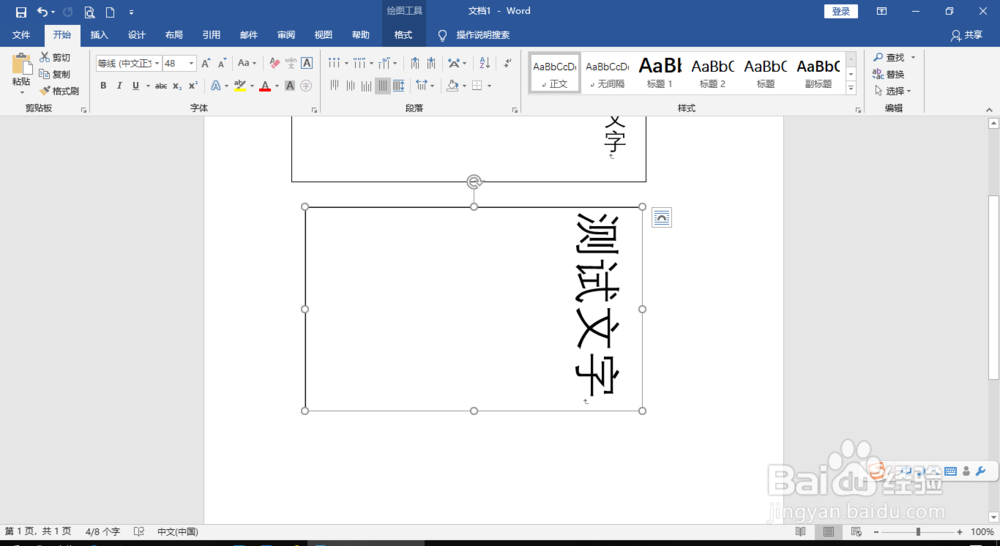Toggle strikethrough (abc) formatting
The image size is (1000, 546).
161,85
